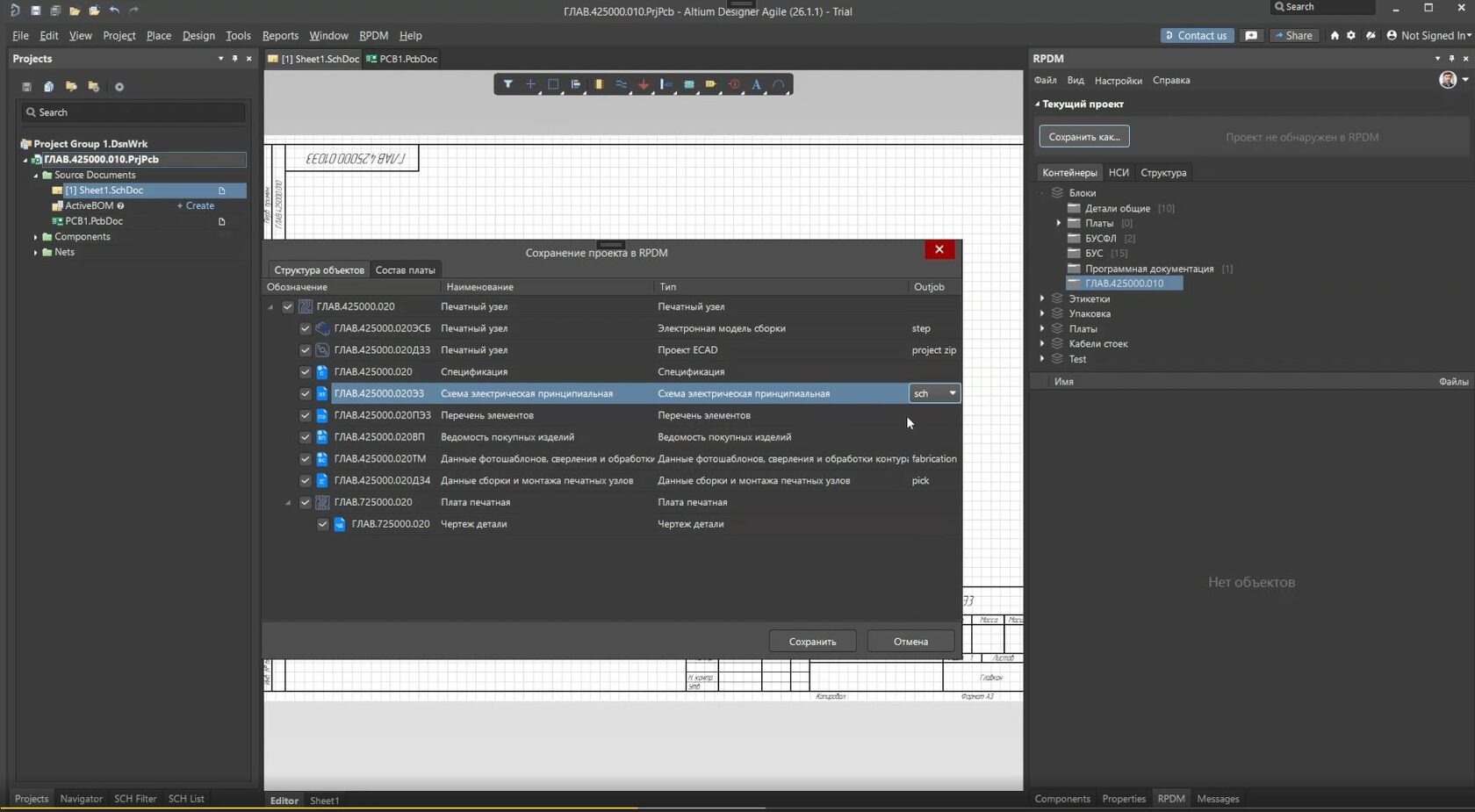Click the Отмена button
Image resolution: width=1475 pixels, height=812 pixels.
[x=910, y=642]
